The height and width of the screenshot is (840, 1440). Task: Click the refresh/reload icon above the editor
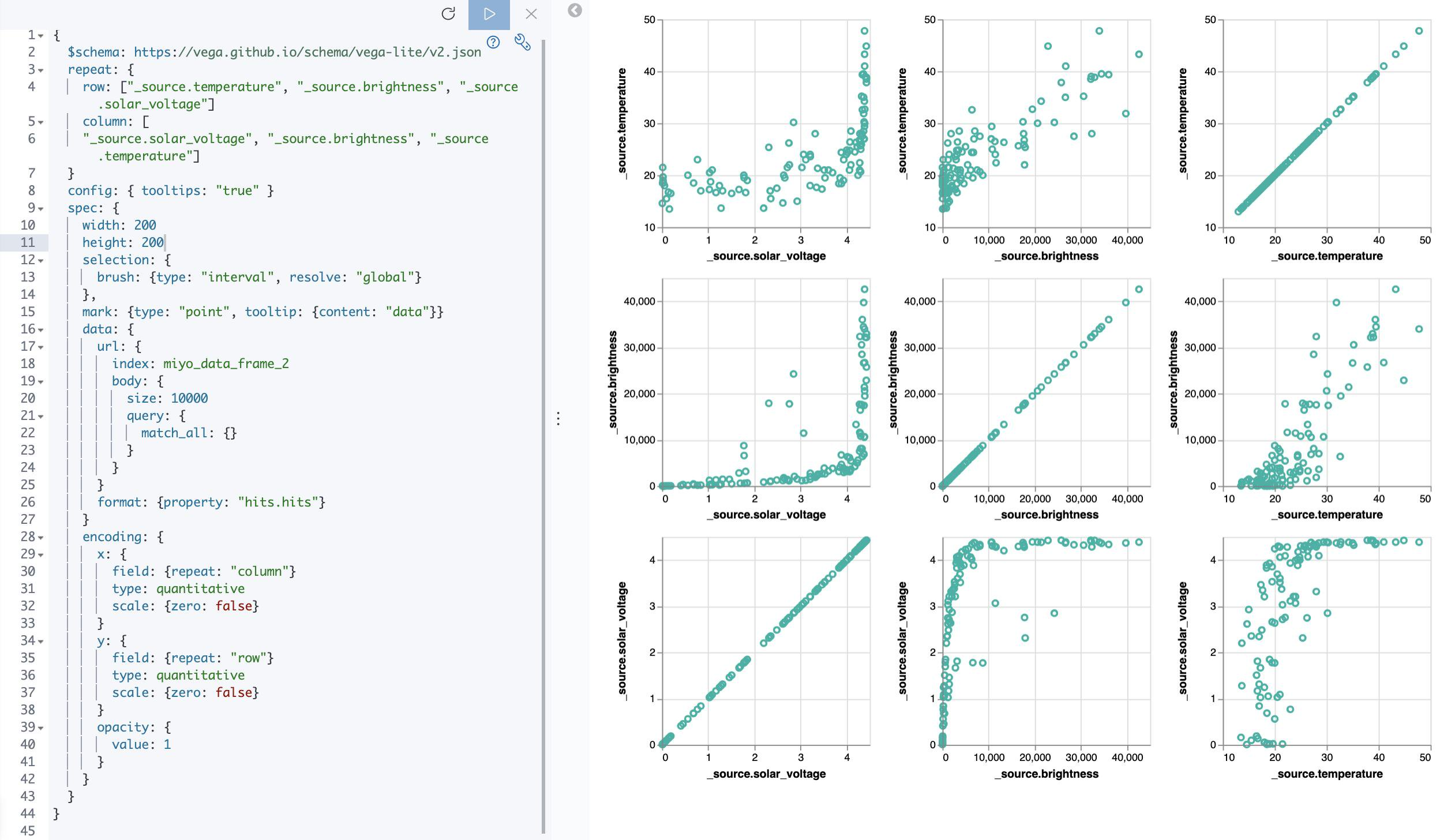pyautogui.click(x=448, y=14)
